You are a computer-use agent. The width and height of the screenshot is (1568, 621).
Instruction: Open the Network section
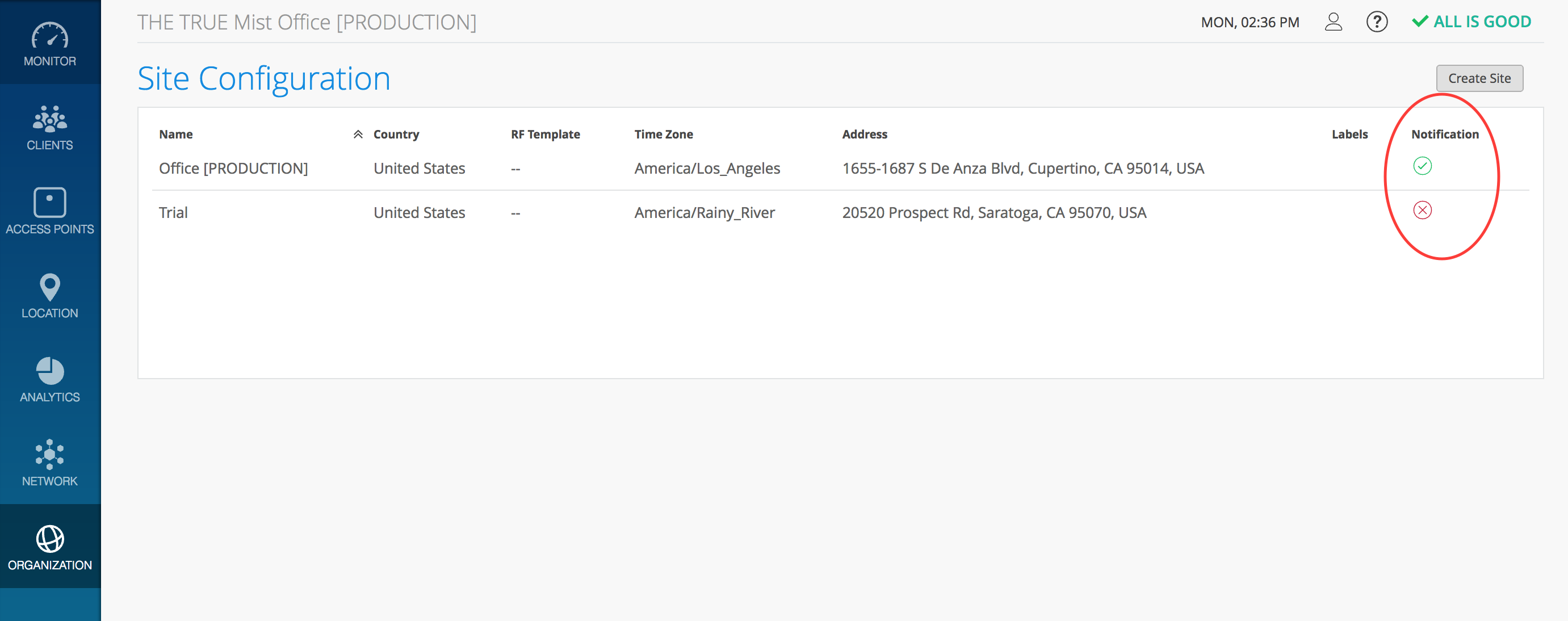[49, 455]
